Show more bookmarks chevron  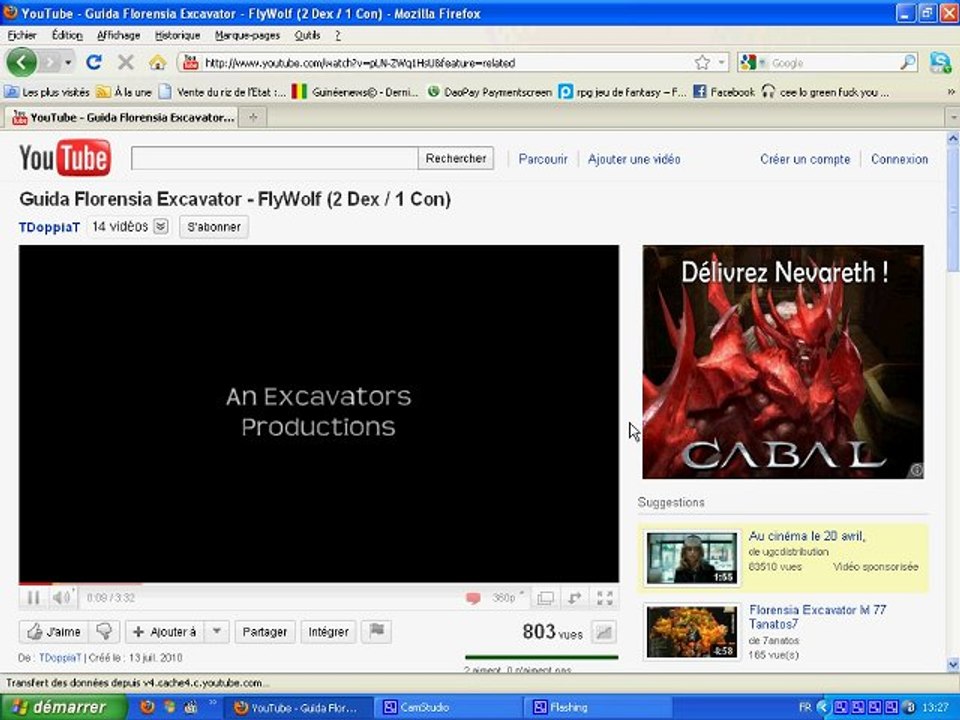[951, 92]
